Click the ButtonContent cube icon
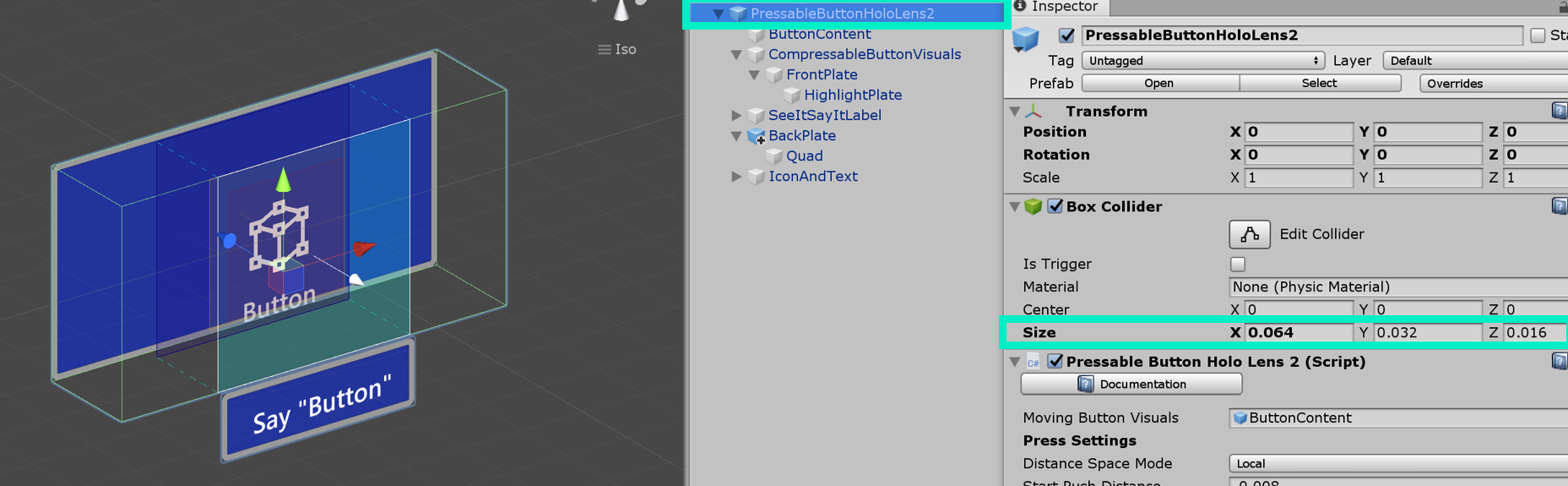The image size is (1568, 486). (x=757, y=35)
